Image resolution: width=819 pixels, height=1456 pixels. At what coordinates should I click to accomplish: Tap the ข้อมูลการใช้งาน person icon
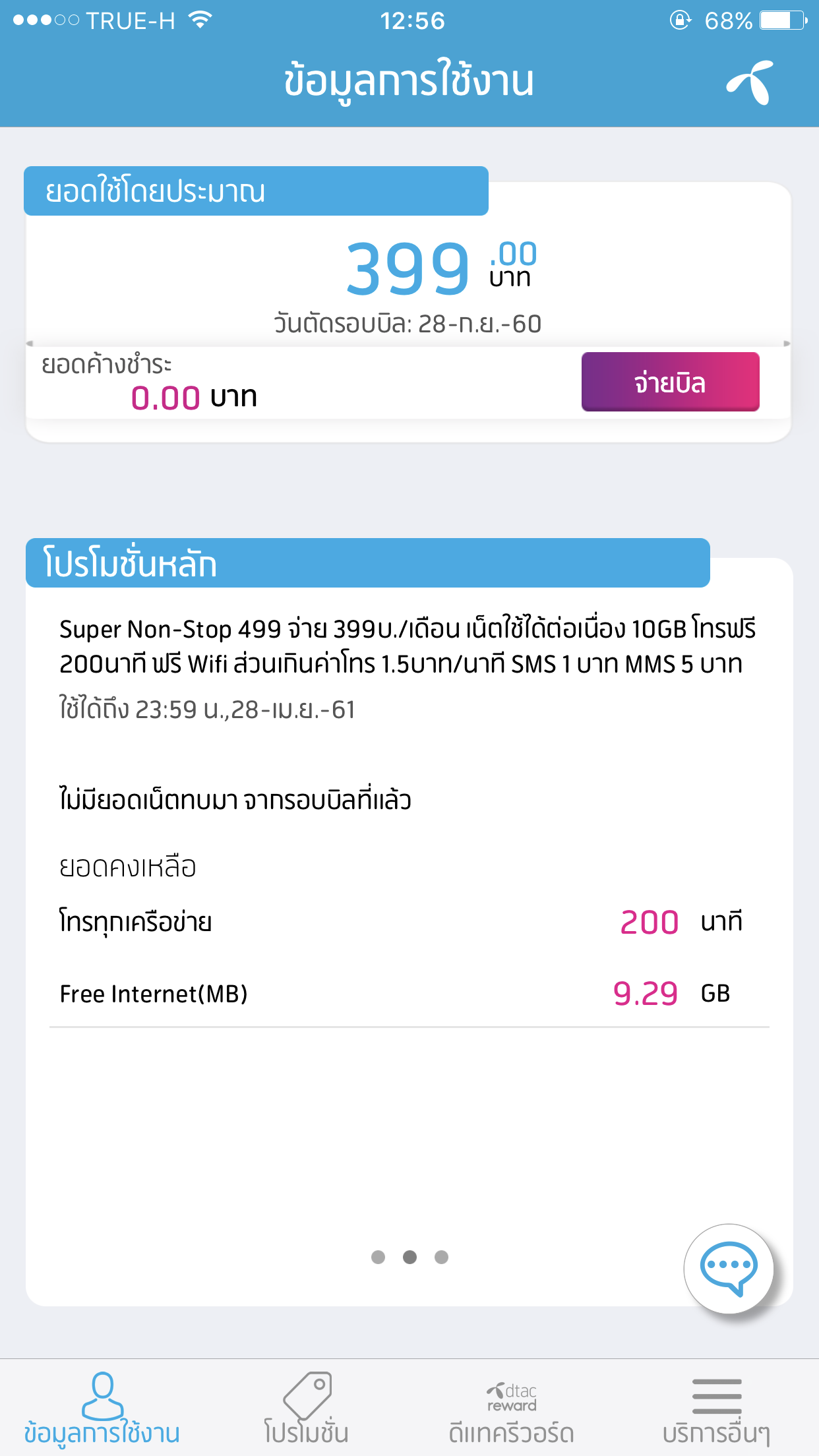click(102, 1395)
